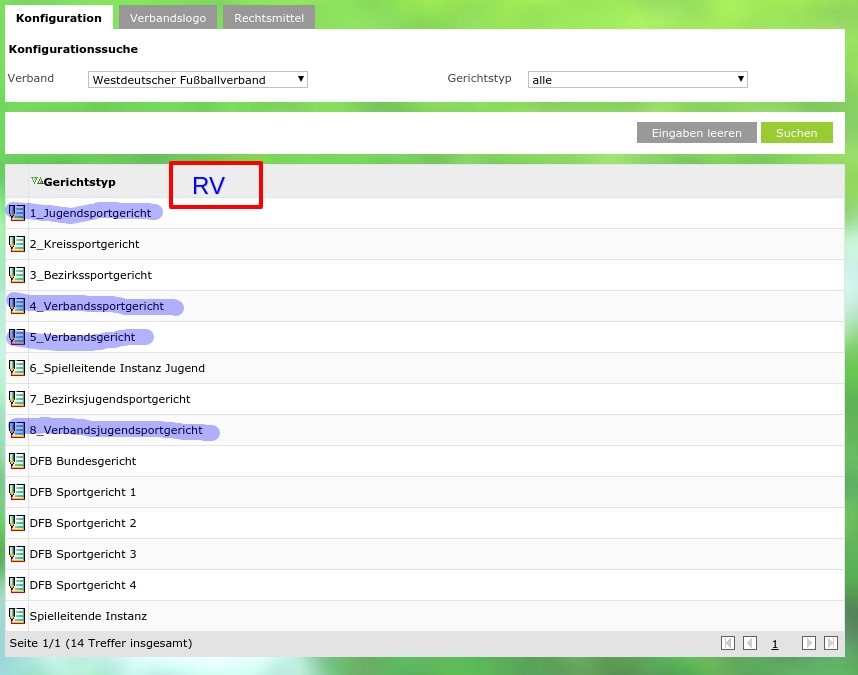Image resolution: width=858 pixels, height=675 pixels.
Task: Click edit icon next to DFB Sportgericht 4
Action: tap(17, 585)
